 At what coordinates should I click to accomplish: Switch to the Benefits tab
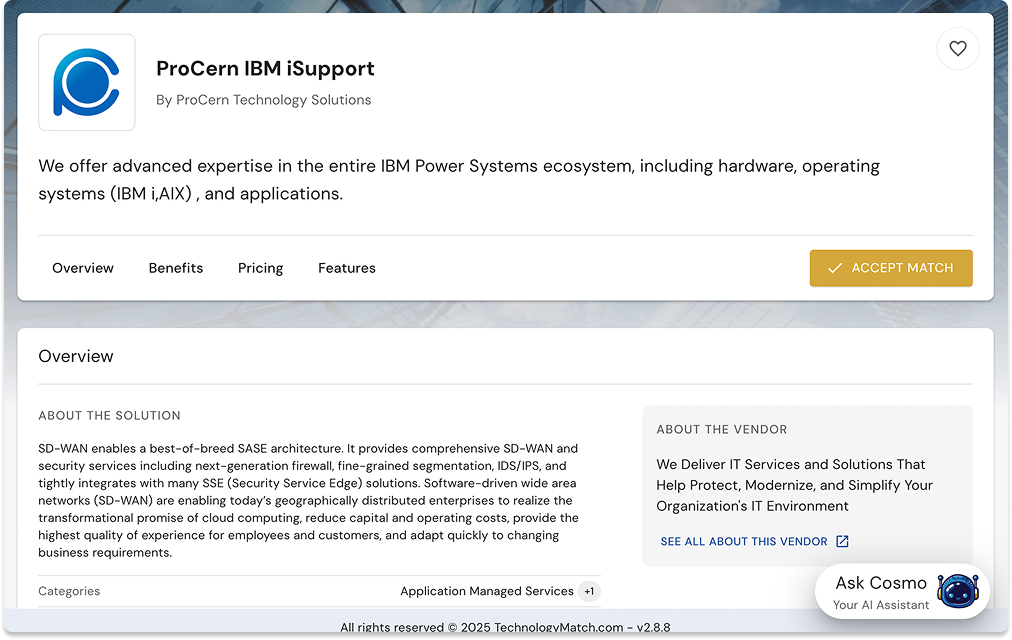coord(176,268)
